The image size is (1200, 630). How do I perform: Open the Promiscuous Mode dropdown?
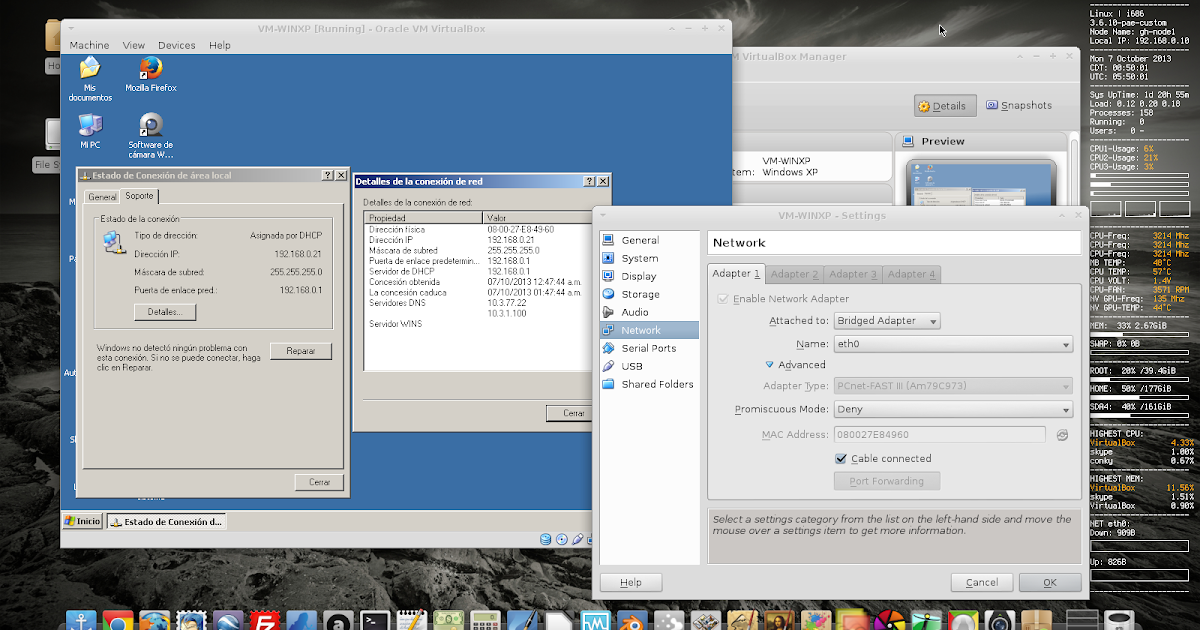[953, 409]
